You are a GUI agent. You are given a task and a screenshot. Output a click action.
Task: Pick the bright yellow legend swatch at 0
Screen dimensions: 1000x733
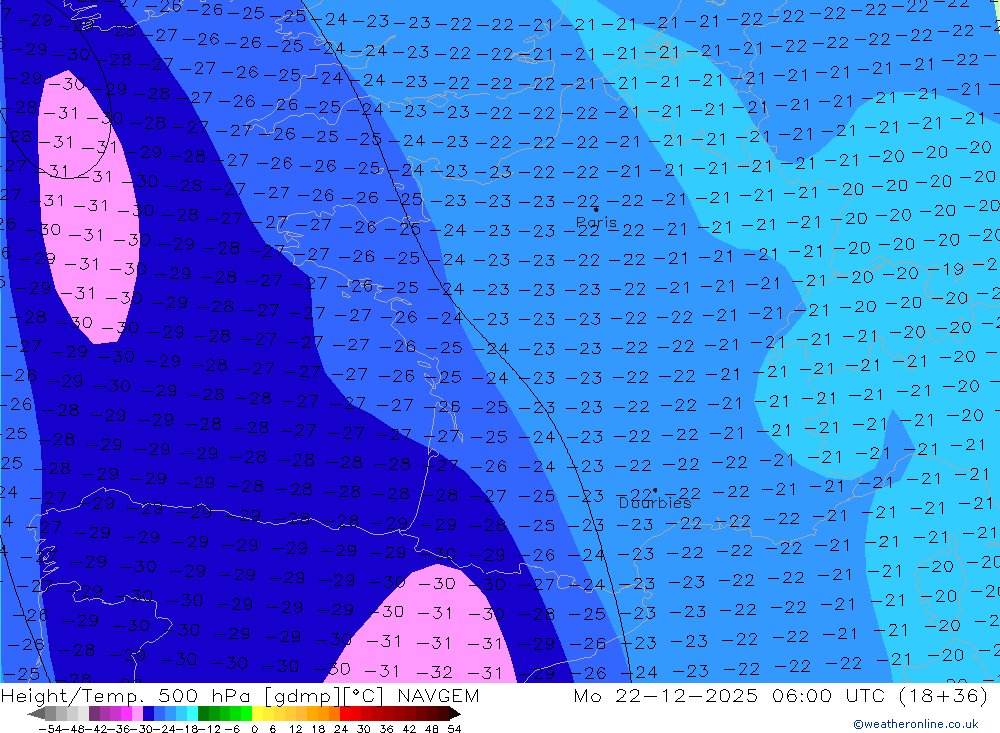[x=258, y=713]
